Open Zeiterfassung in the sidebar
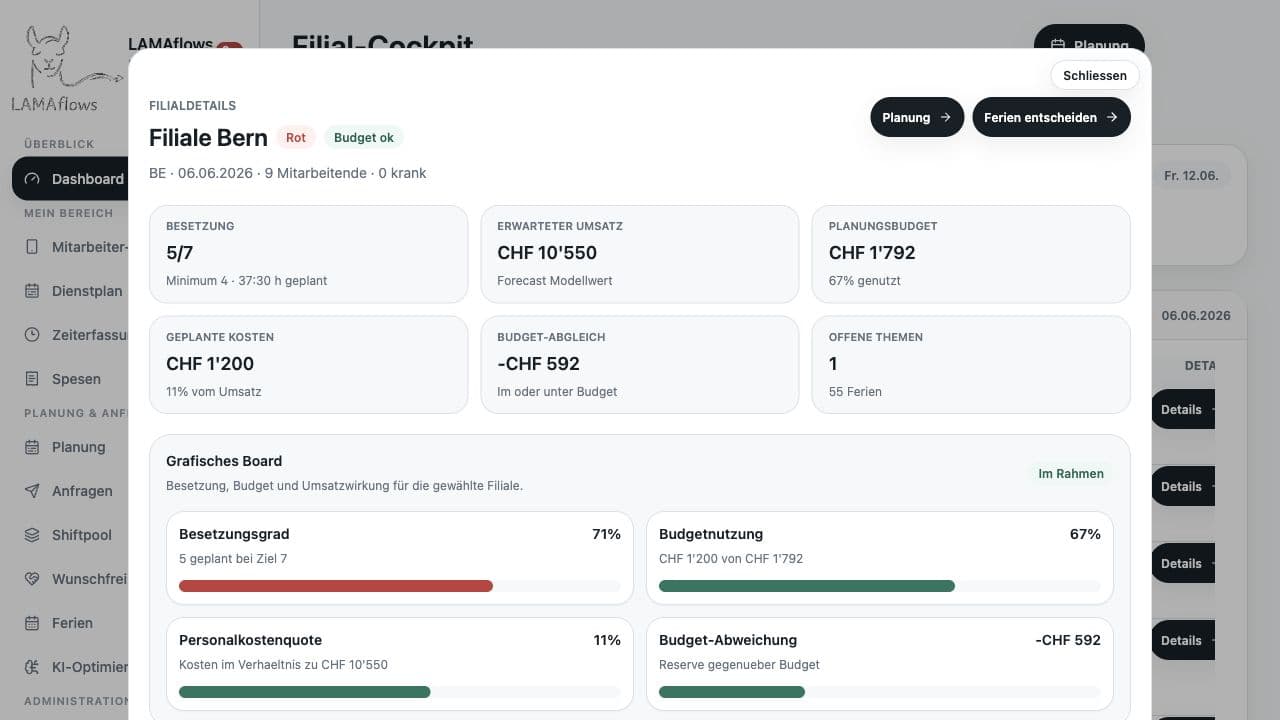Viewport: 1280px width, 720px height. coord(71,335)
